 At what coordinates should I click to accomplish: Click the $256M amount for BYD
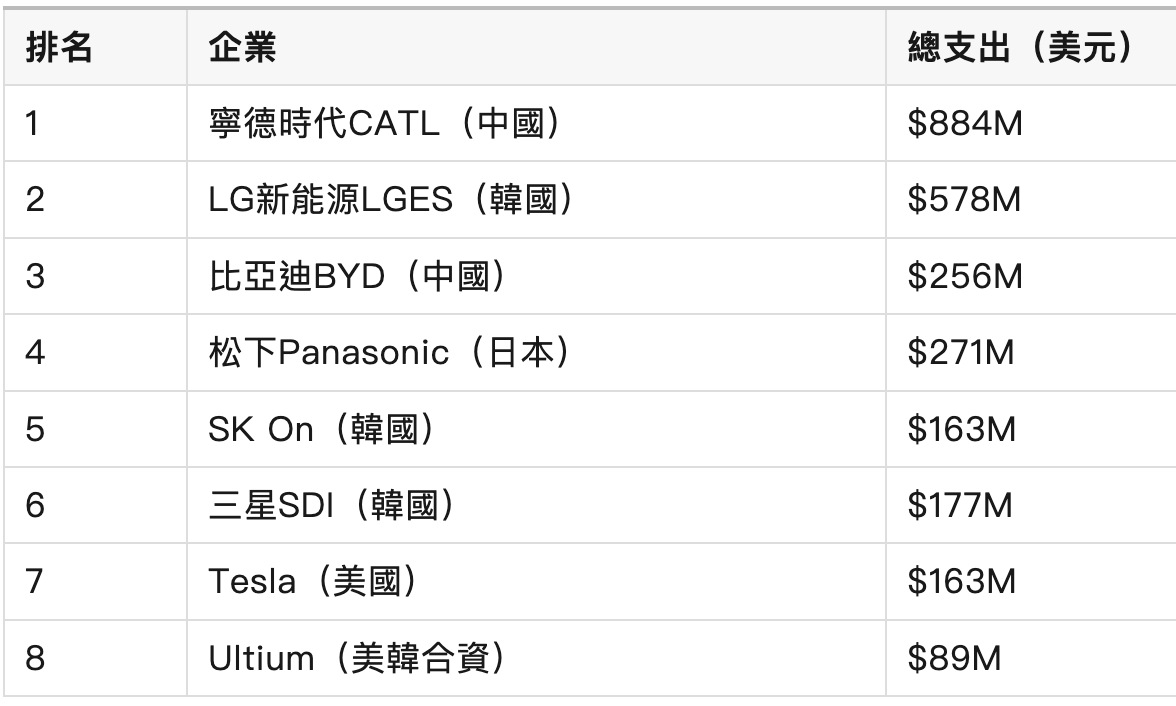coord(965,276)
